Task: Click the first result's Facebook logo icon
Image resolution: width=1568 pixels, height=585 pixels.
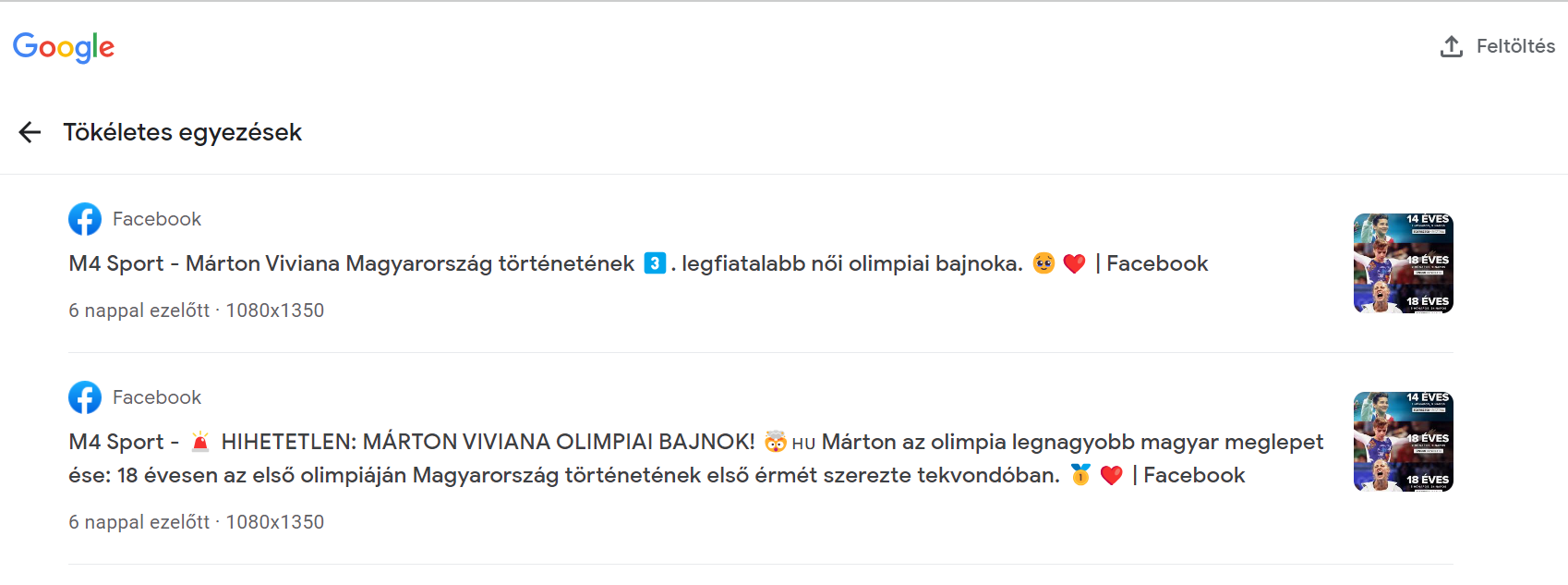Action: coord(85,219)
